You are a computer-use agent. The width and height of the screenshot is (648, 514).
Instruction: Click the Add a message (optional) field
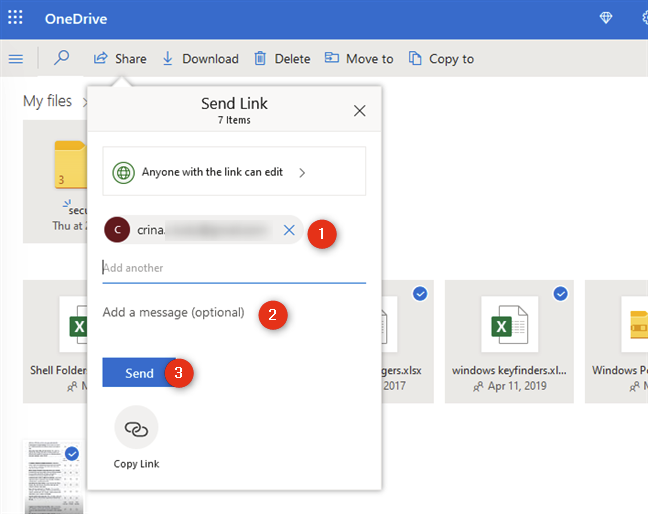[174, 312]
